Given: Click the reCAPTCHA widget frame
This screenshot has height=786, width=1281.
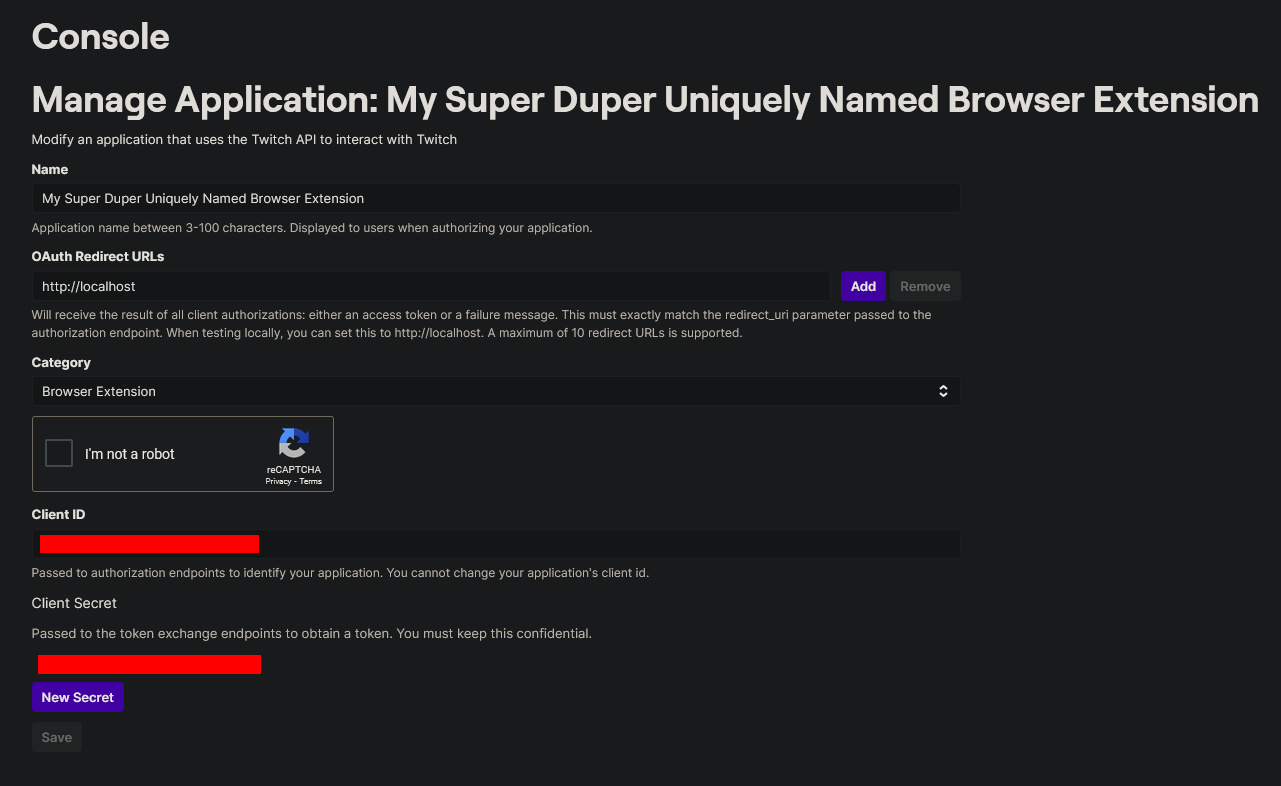Looking at the screenshot, I should tap(183, 454).
